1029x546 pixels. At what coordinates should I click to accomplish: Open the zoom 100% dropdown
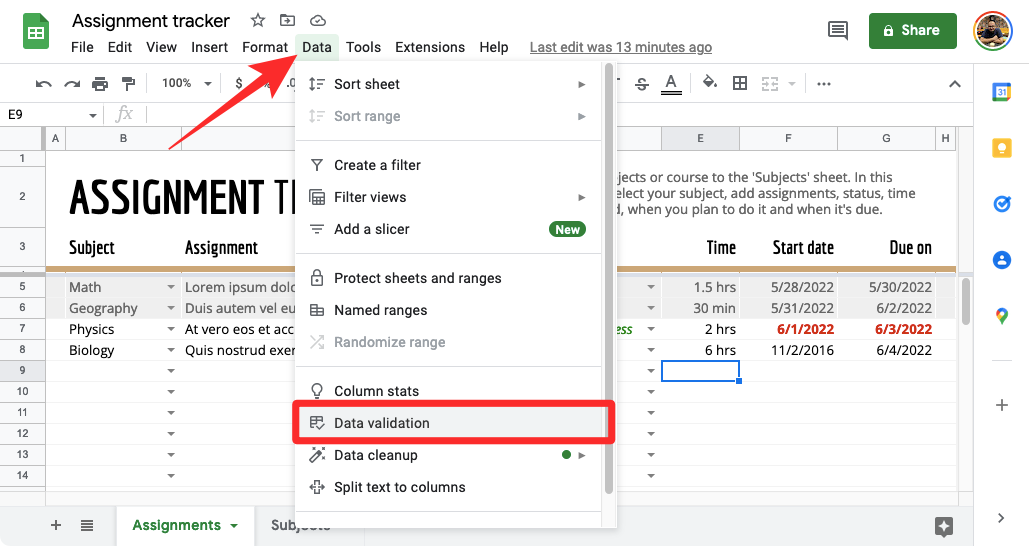click(x=184, y=84)
